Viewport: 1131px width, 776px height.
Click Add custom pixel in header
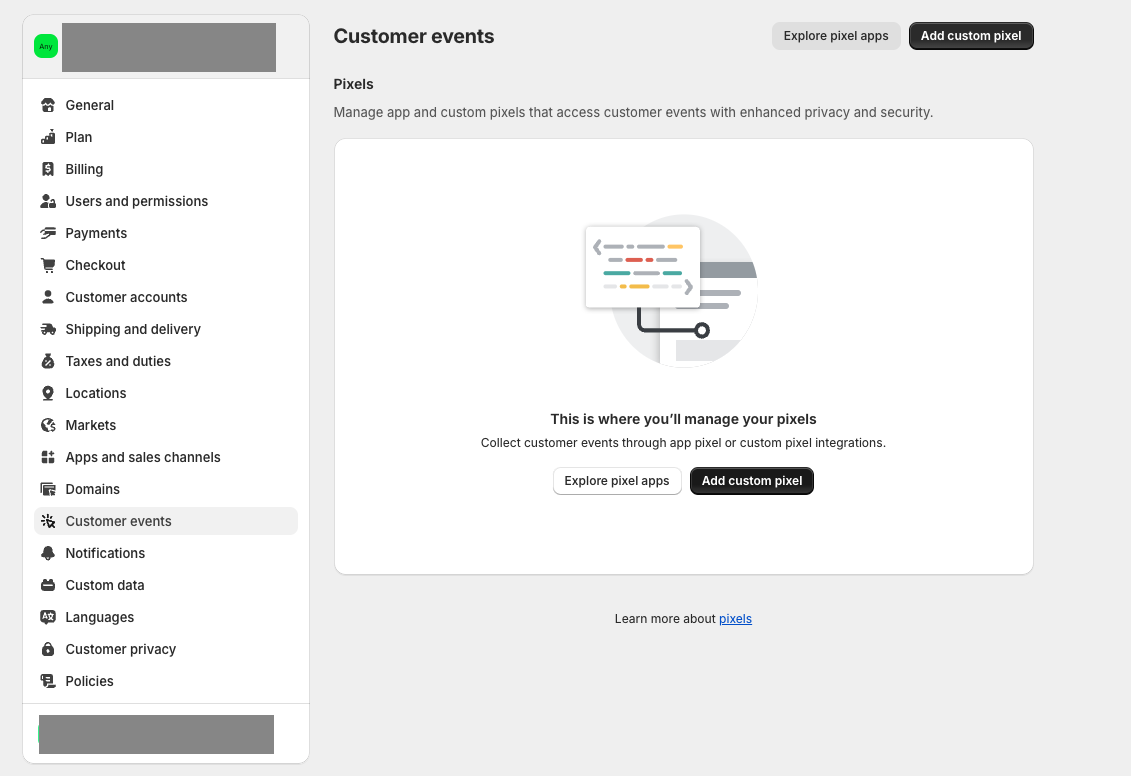tap(971, 36)
